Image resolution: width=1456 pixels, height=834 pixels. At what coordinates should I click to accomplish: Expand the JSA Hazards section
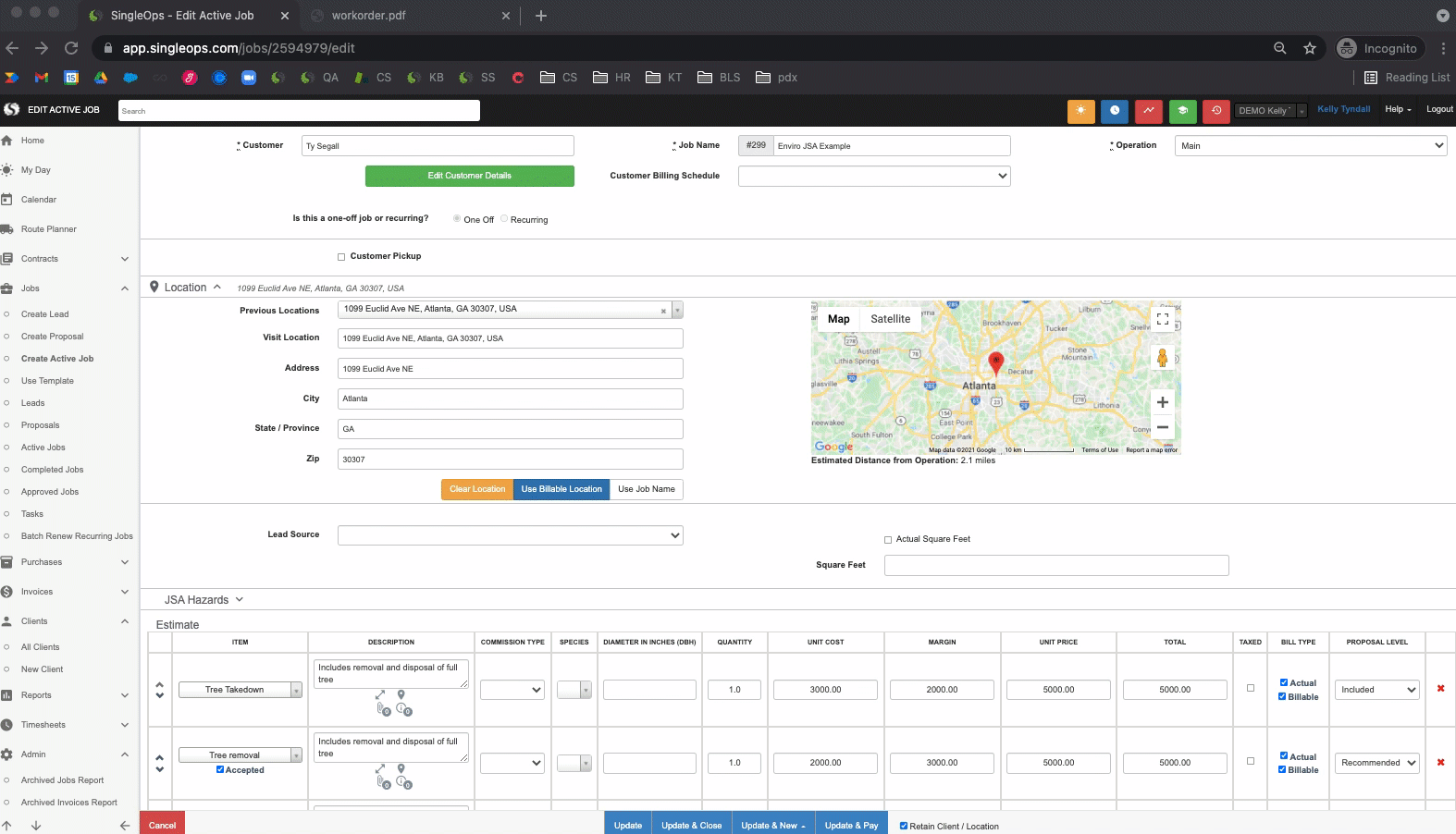point(204,600)
